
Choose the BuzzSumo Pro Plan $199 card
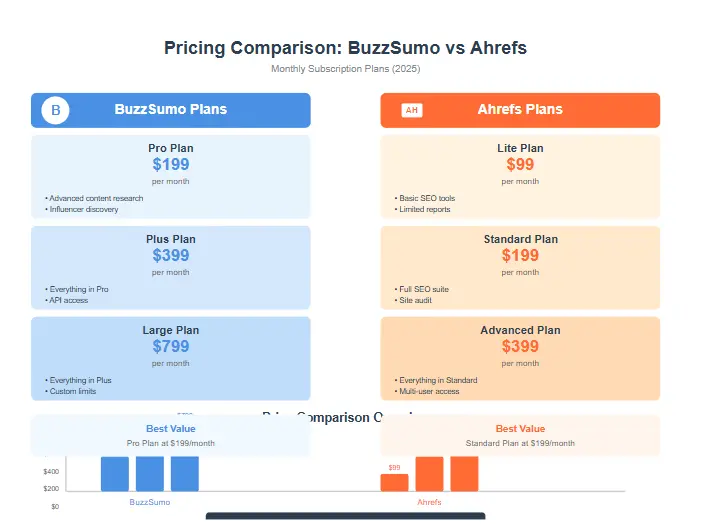coord(171,176)
